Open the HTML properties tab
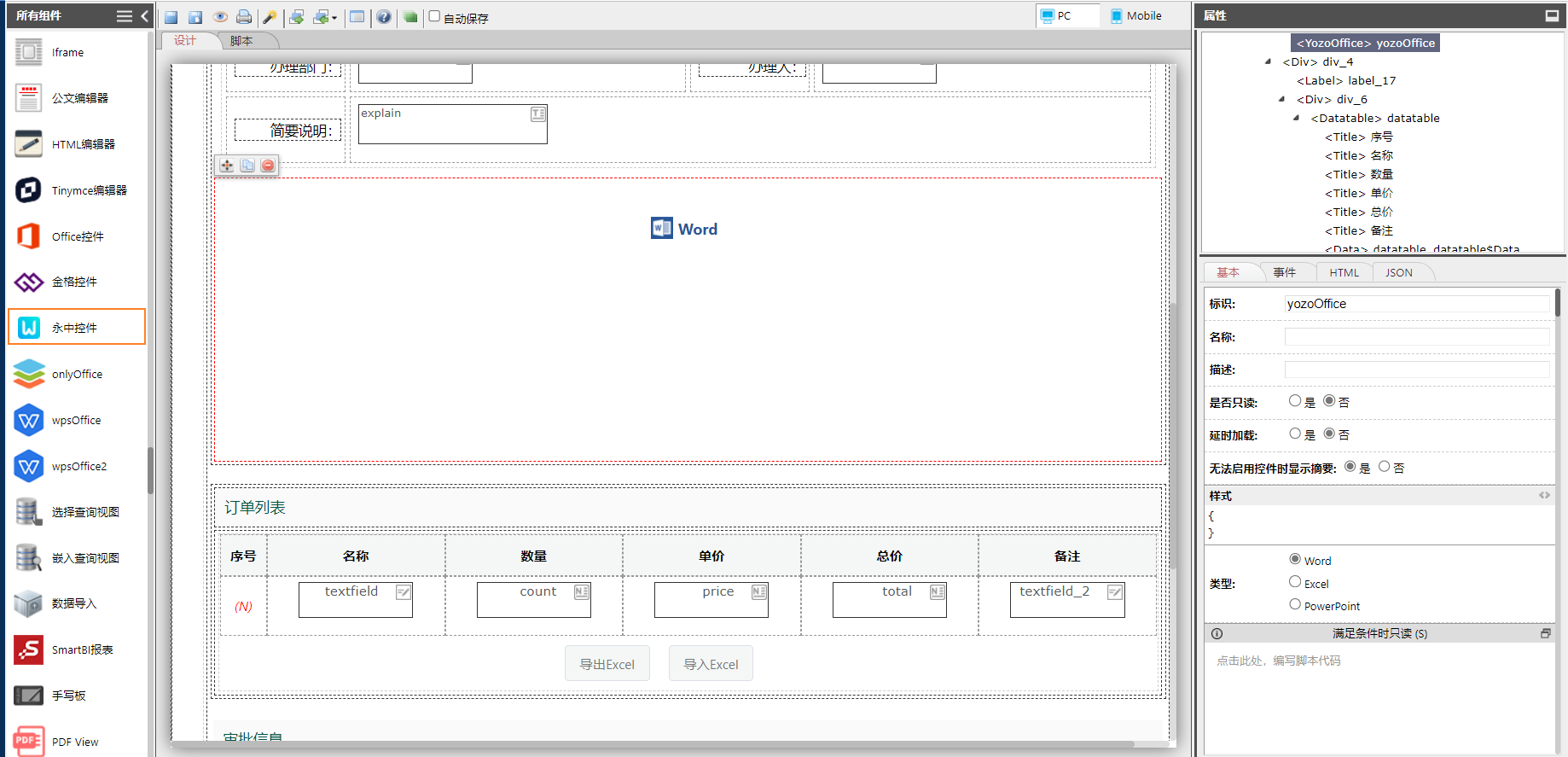This screenshot has height=757, width=1568. [1344, 272]
